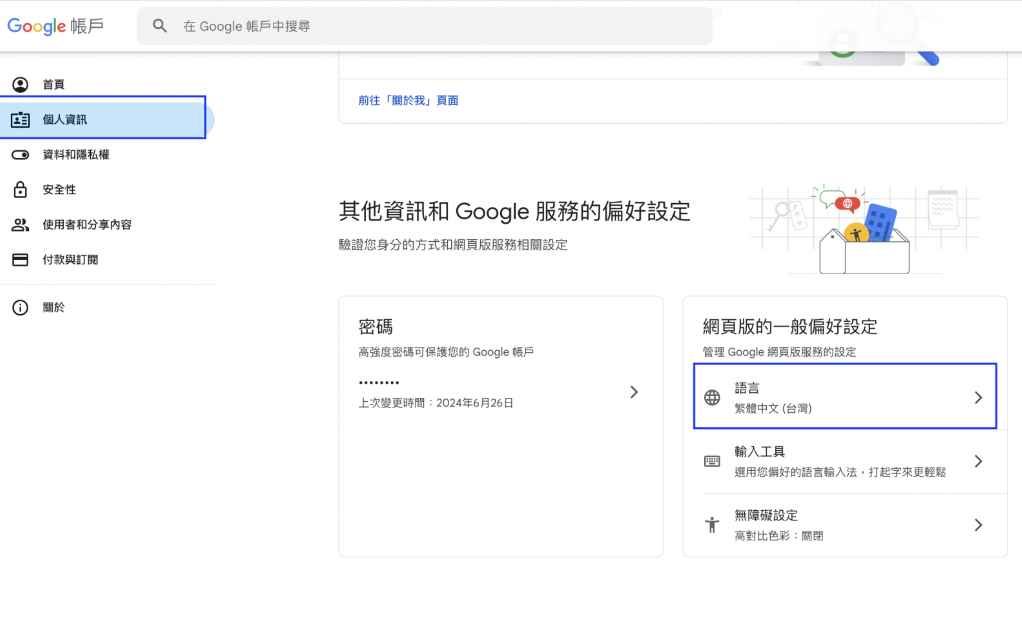Screen dimensions: 1022x628
Task: Expand the 密碼 password settings chevron
Action: point(634,392)
